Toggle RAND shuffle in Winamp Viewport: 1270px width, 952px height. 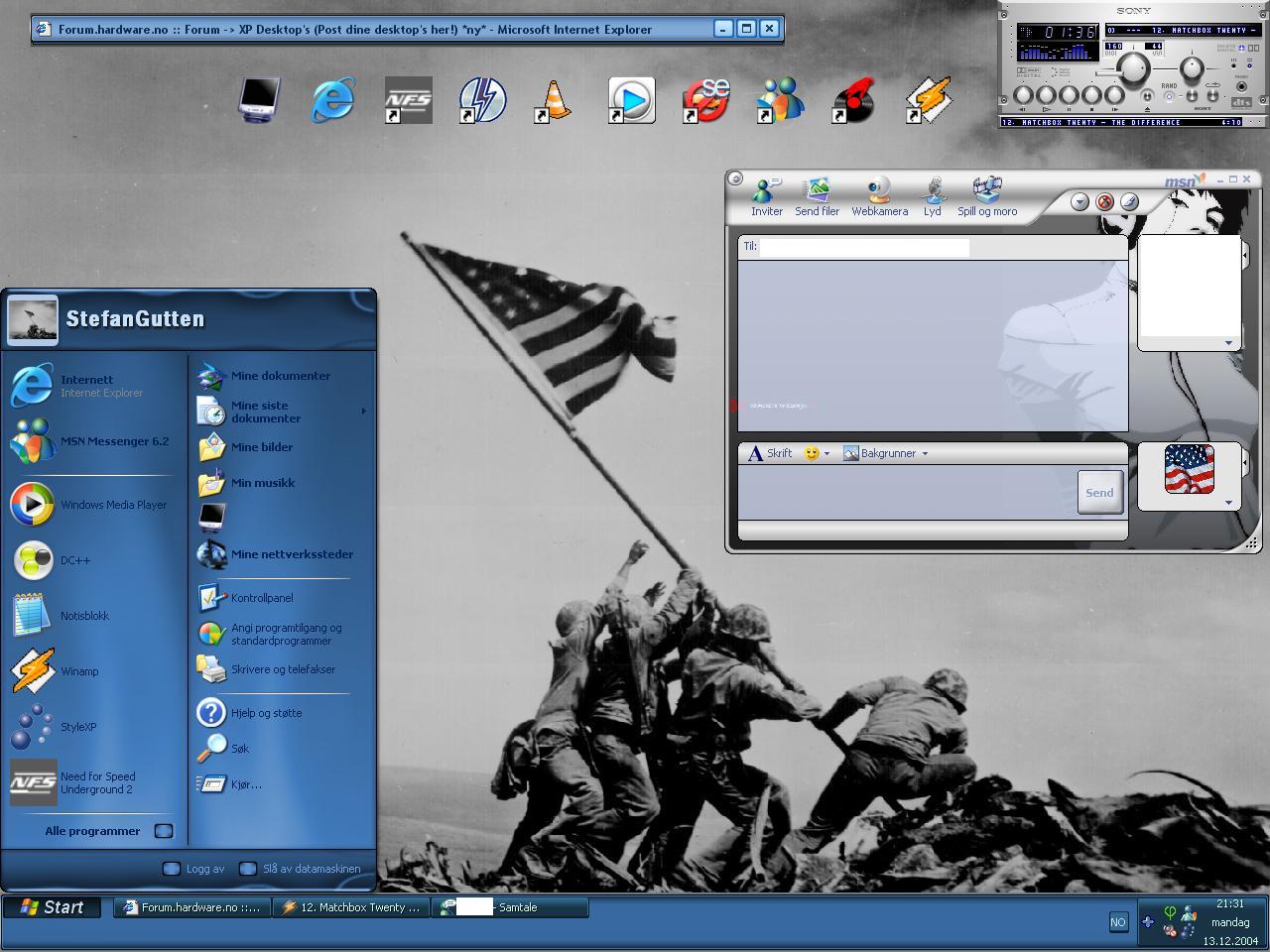[1169, 96]
